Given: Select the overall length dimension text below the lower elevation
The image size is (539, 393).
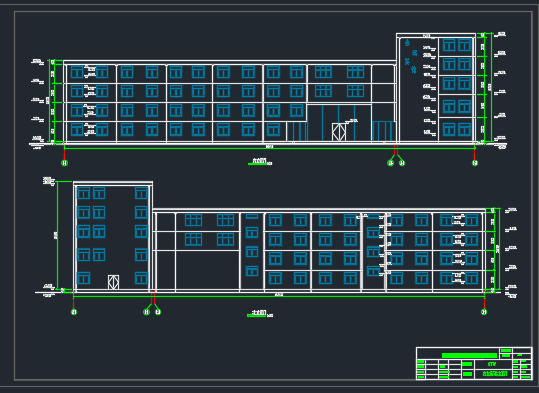Looking at the screenshot, I should 279,295.
